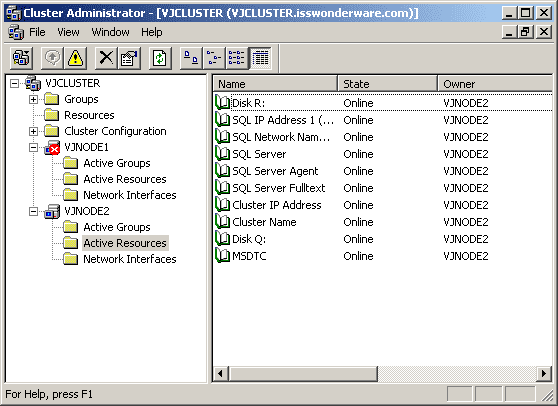Select the SQL Server Agent resource
The width and height of the screenshot is (558, 406).
pyautogui.click(x=275, y=171)
